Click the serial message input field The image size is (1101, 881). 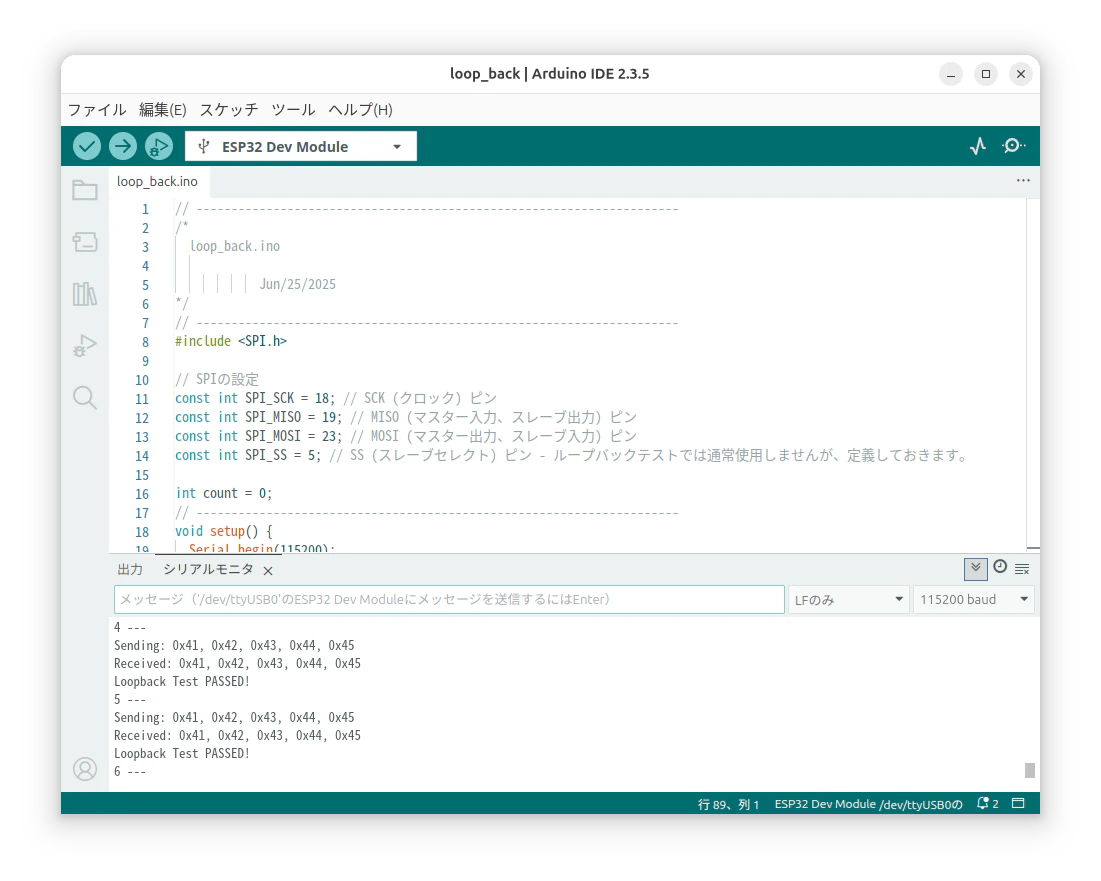[x=449, y=600]
